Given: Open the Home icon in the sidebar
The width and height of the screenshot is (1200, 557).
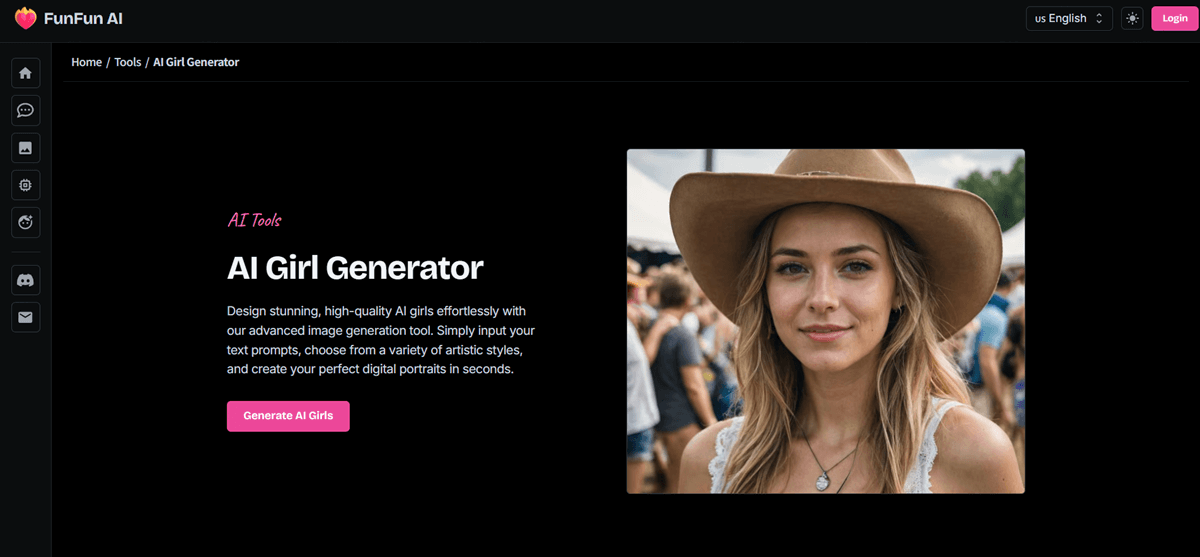Looking at the screenshot, I should (26, 73).
